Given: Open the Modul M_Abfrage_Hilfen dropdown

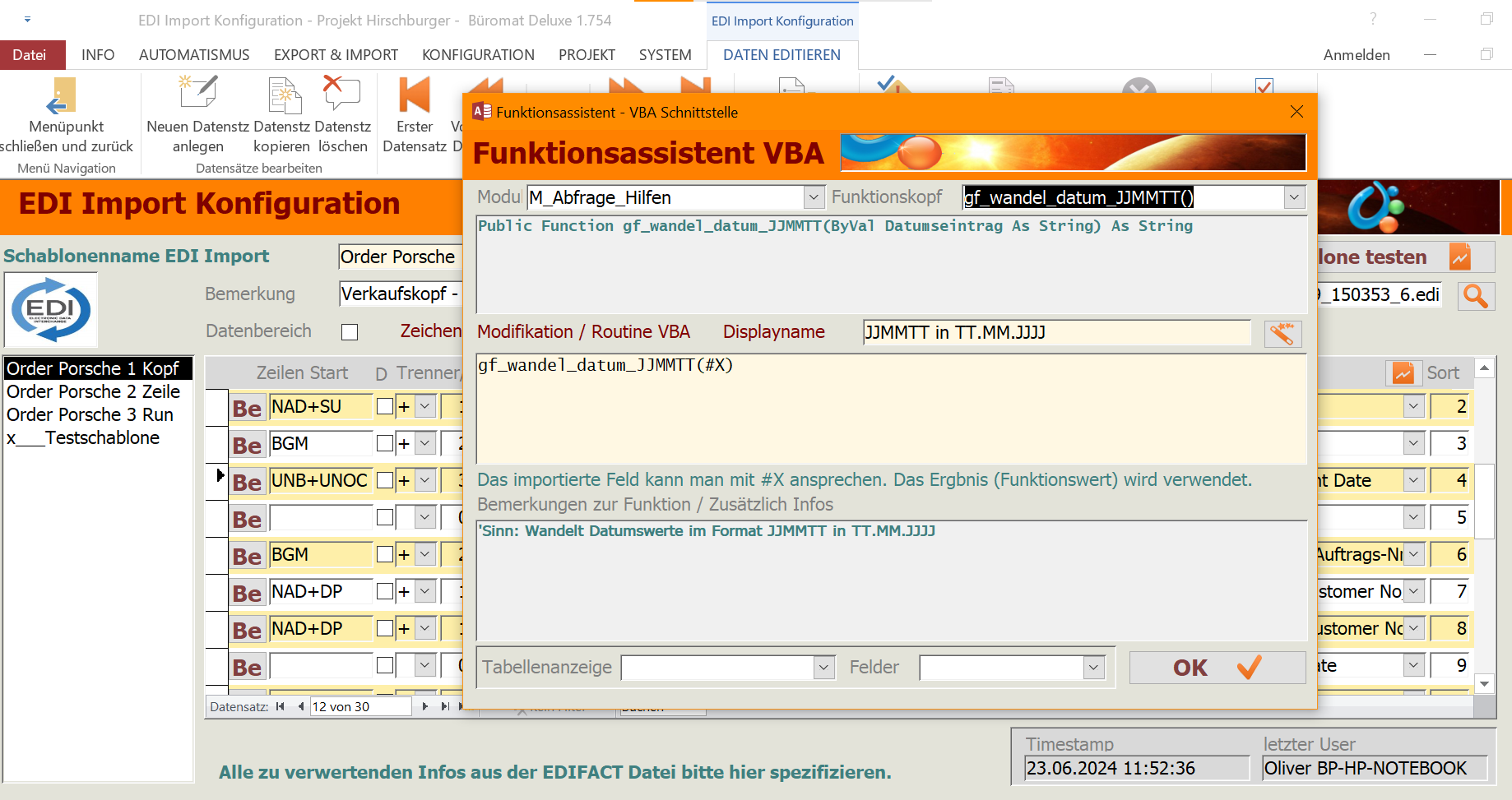Looking at the screenshot, I should 814,197.
